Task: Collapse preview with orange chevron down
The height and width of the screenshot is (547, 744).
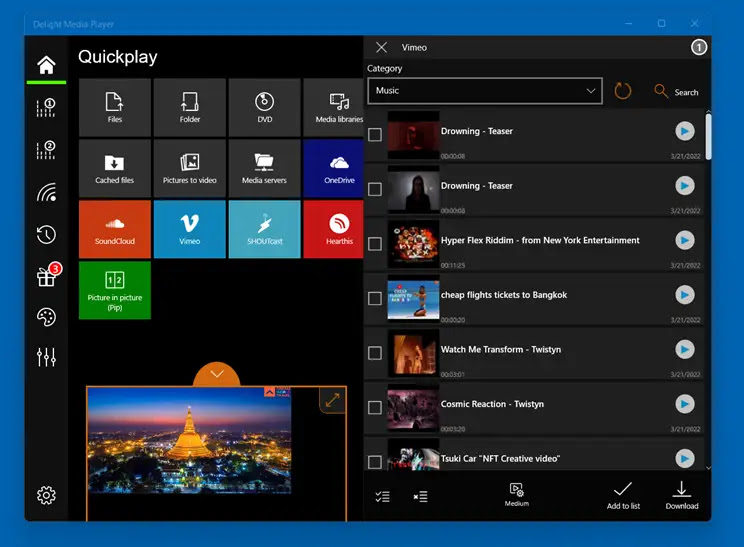Action: pos(217,374)
